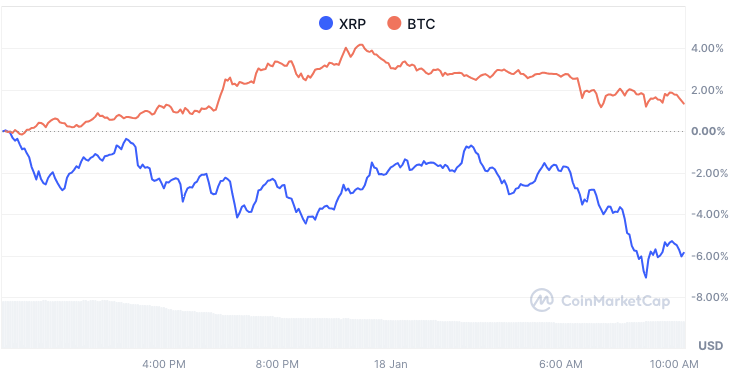
Task: Click the gray volume bar area
Action: [343, 325]
